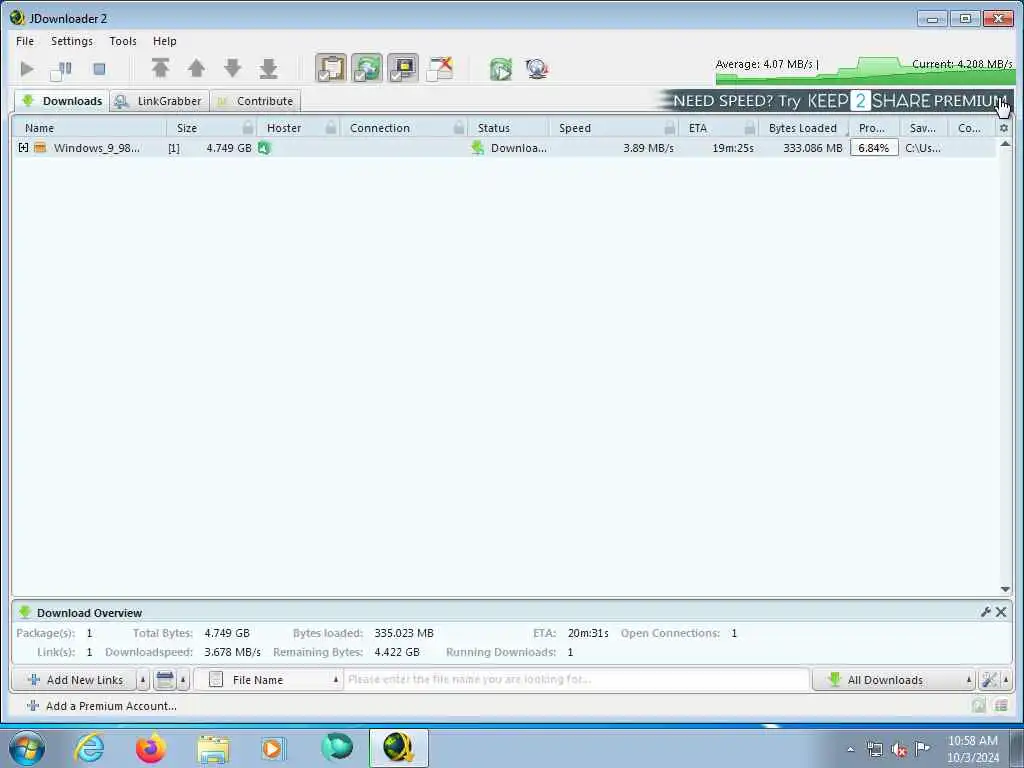Click the package icon beside Windows_9_98
Viewport: 1024px width, 768px height.
pyautogui.click(x=40, y=148)
